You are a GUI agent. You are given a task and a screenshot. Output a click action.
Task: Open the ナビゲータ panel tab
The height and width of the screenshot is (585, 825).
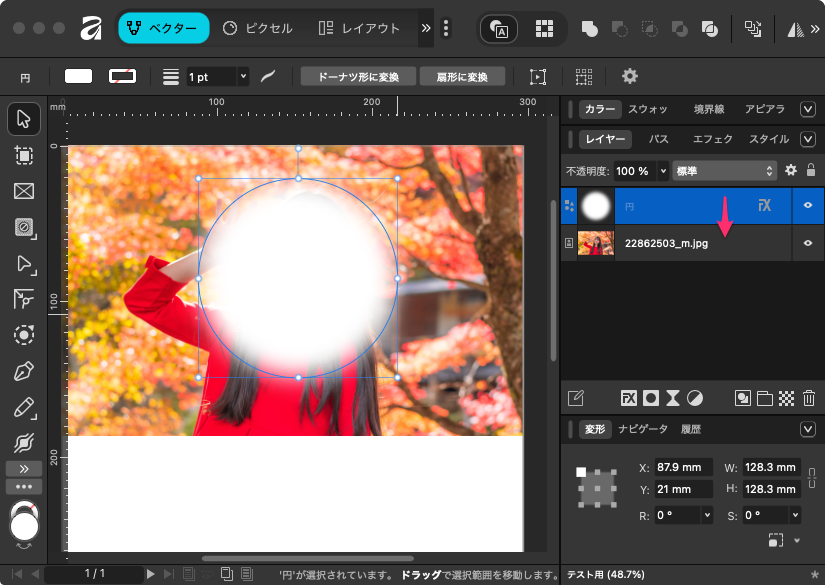[642, 429]
